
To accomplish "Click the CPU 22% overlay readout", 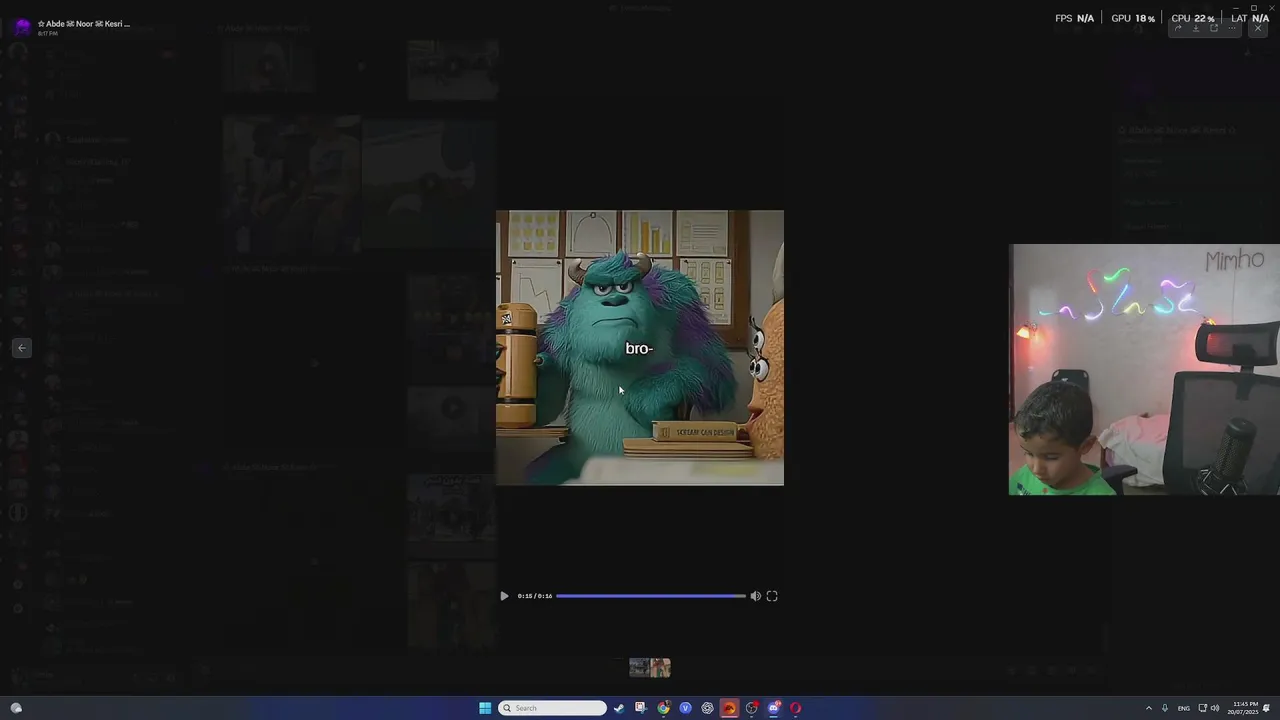I will click(1193, 18).
